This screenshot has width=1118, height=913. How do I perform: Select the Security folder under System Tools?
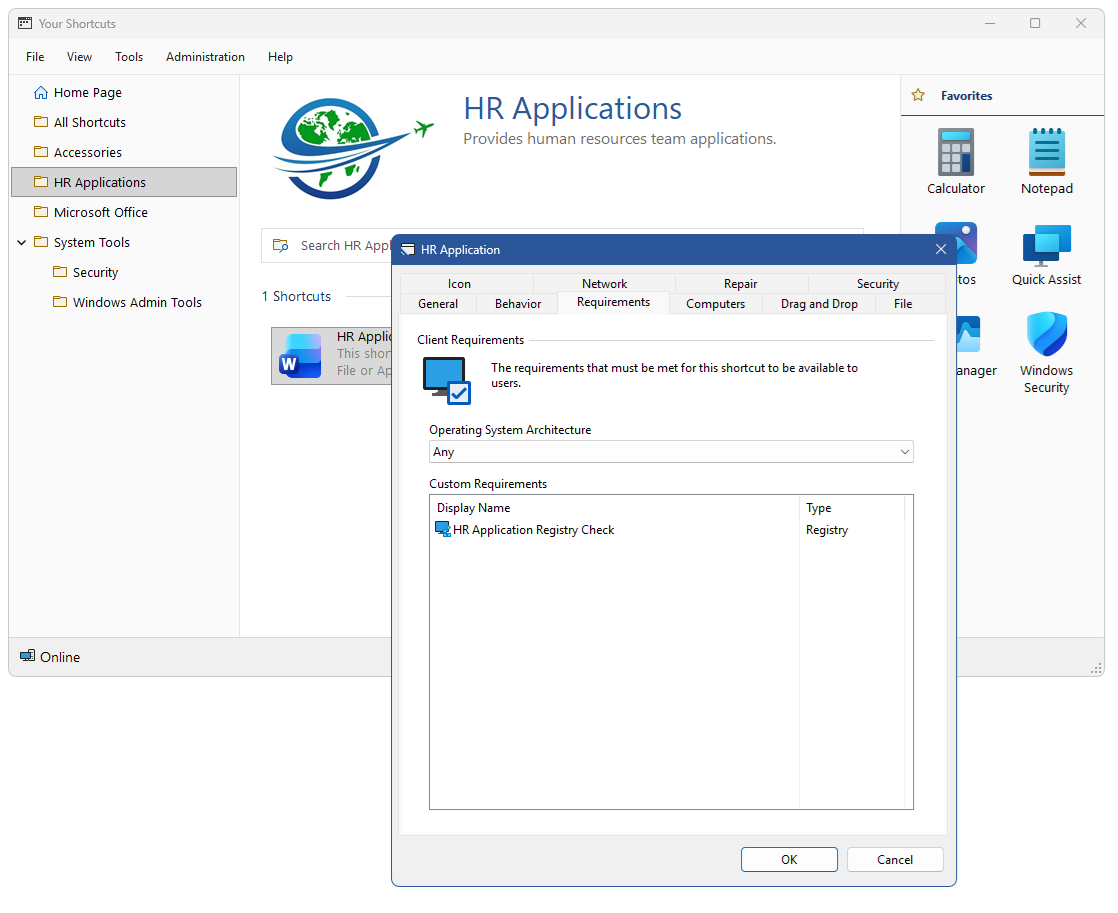point(95,272)
